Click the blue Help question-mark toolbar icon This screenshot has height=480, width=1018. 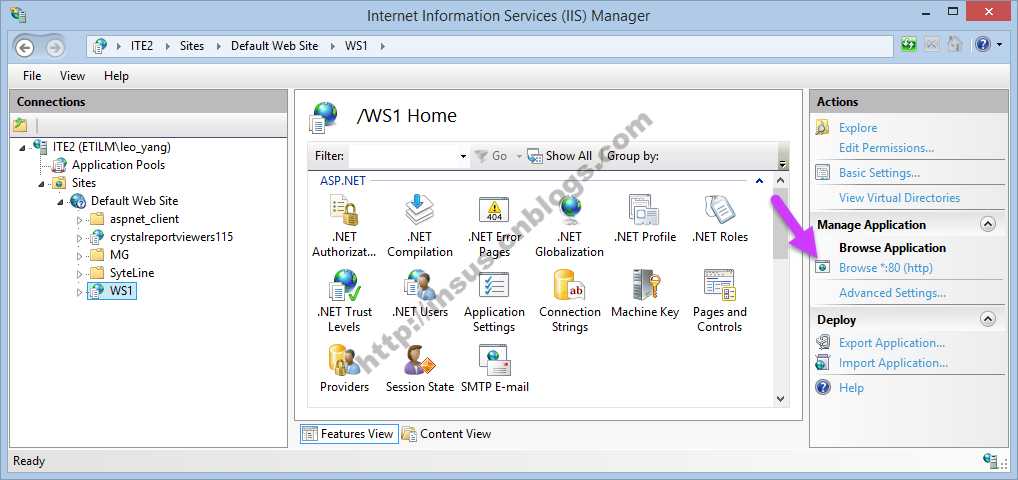983,45
